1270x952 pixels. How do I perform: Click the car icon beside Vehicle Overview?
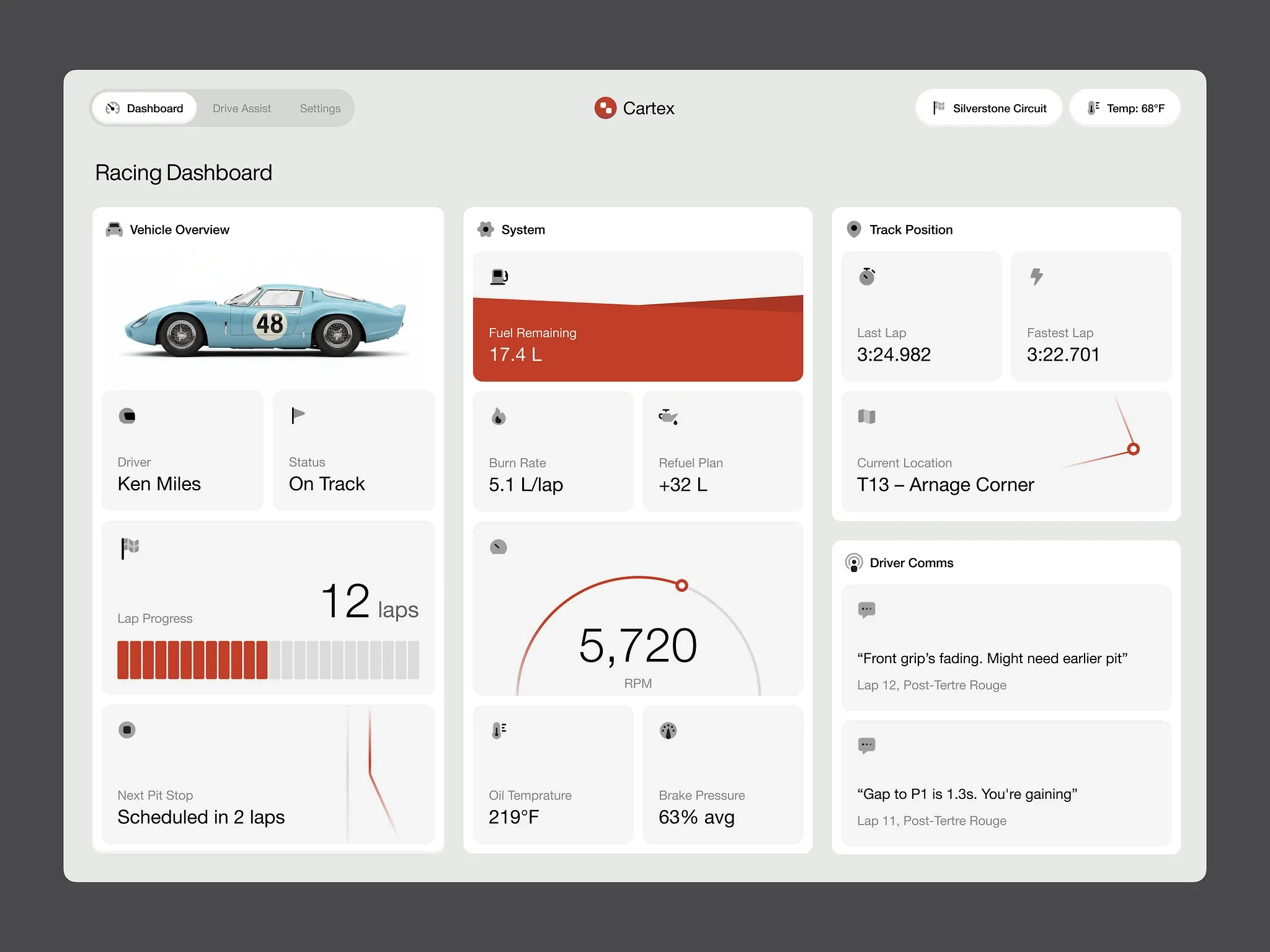coord(114,229)
